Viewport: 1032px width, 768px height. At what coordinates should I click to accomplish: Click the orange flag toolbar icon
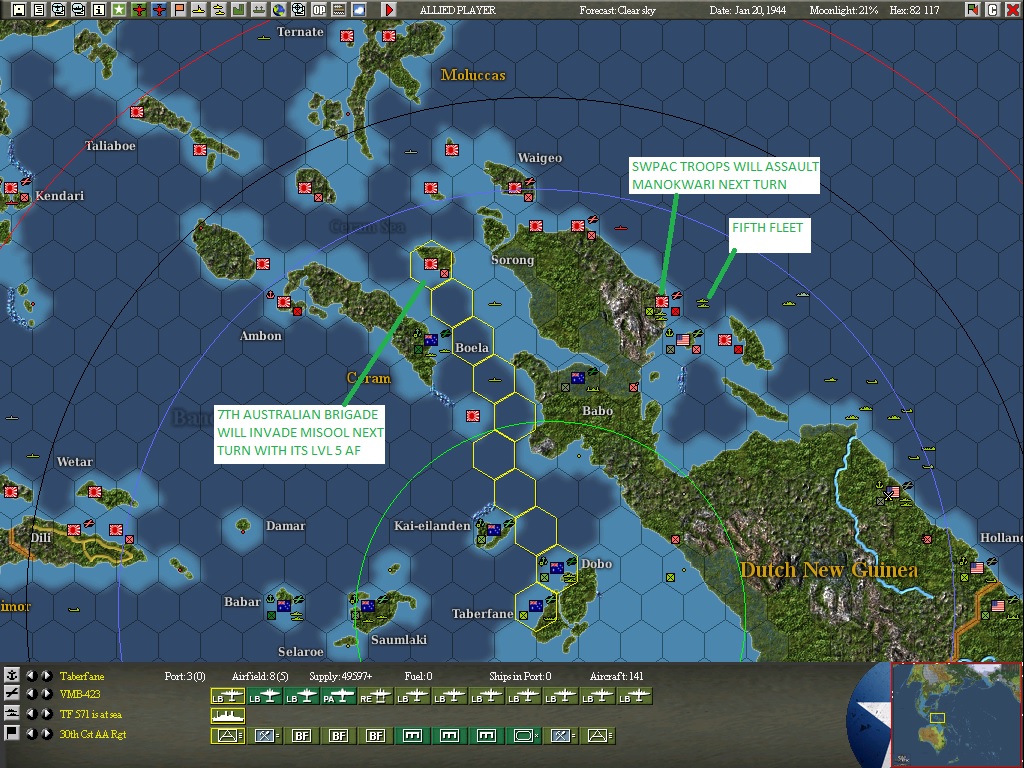(179, 9)
